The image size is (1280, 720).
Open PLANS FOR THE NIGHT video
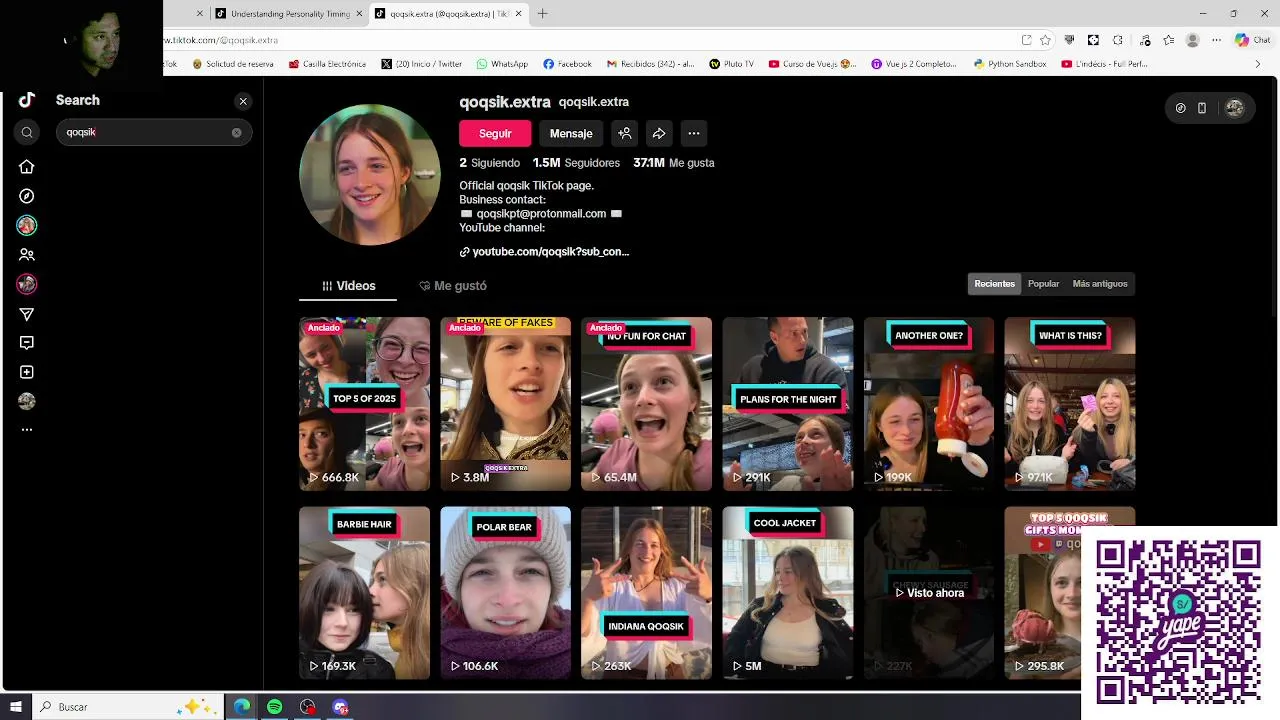pos(788,404)
